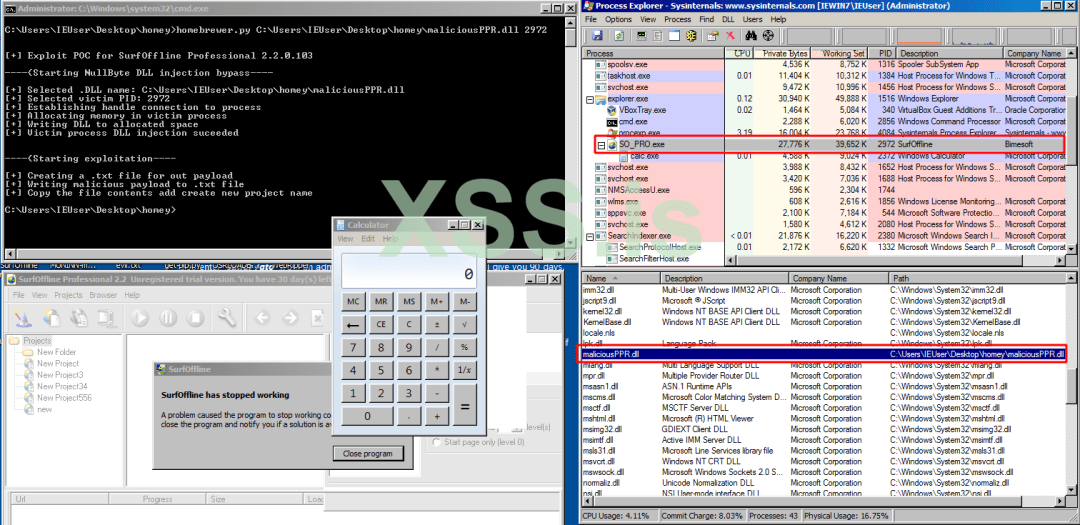
Task: Click the MC memory clear button in Calculator
Action: tap(353, 302)
